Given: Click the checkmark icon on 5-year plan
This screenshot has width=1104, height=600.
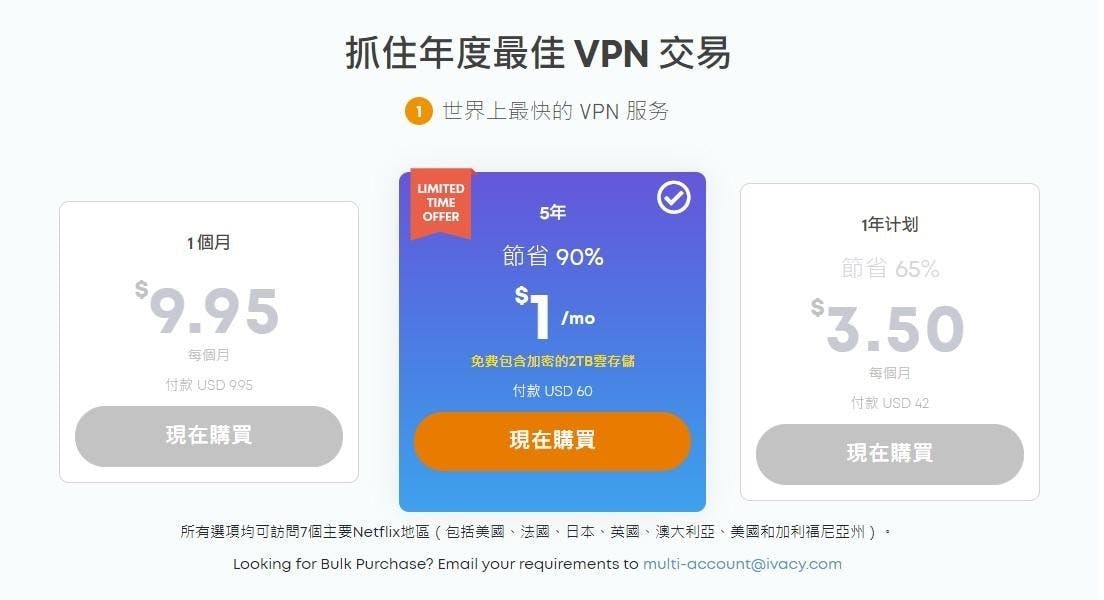Looking at the screenshot, I should pyautogui.click(x=674, y=198).
